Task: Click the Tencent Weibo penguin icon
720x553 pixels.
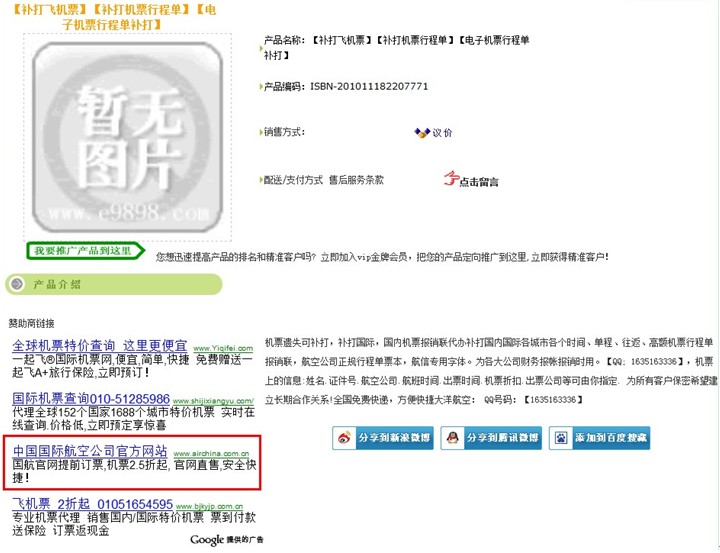Action: [x=452, y=438]
